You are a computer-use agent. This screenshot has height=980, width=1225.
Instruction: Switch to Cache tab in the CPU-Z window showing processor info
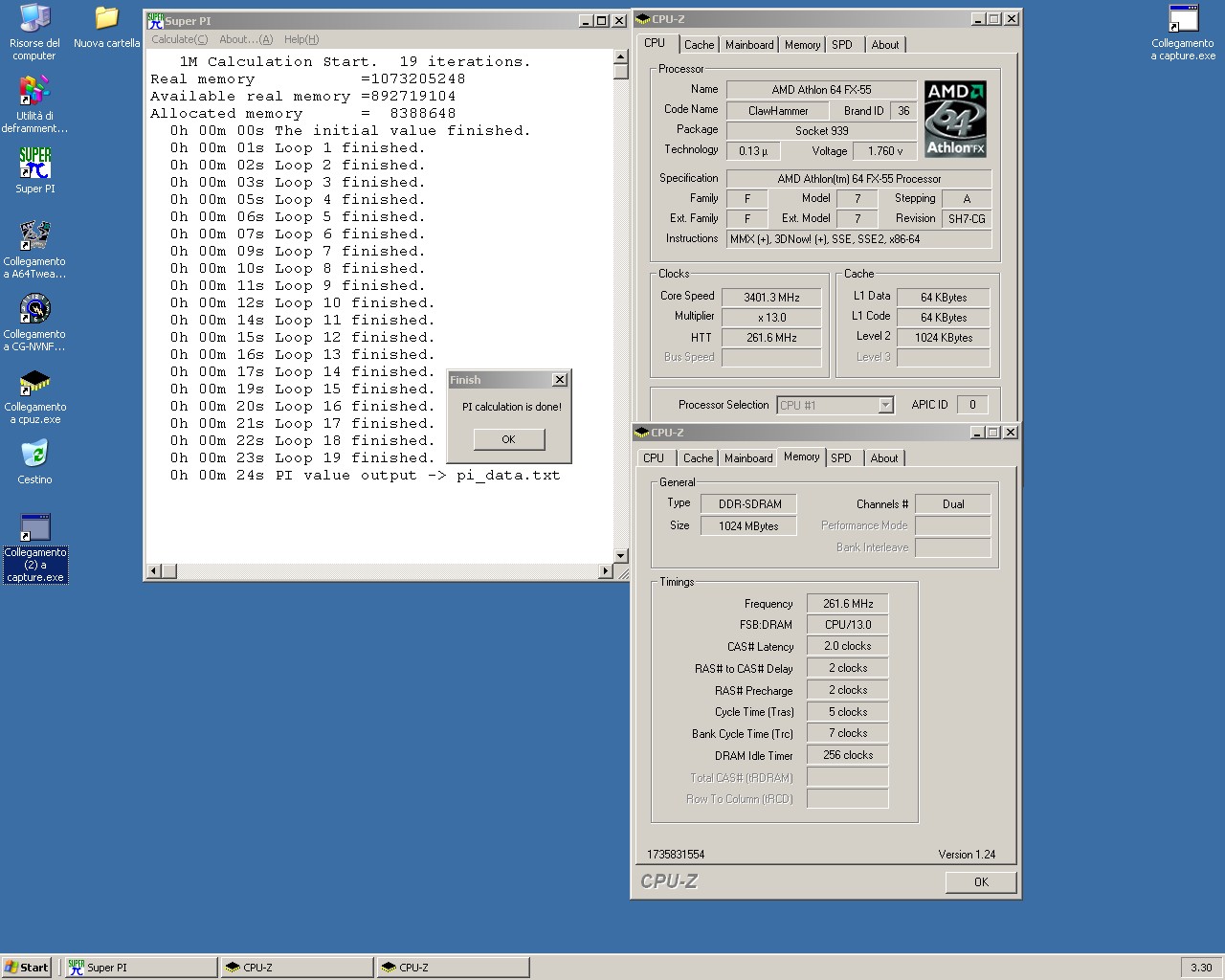tap(699, 45)
